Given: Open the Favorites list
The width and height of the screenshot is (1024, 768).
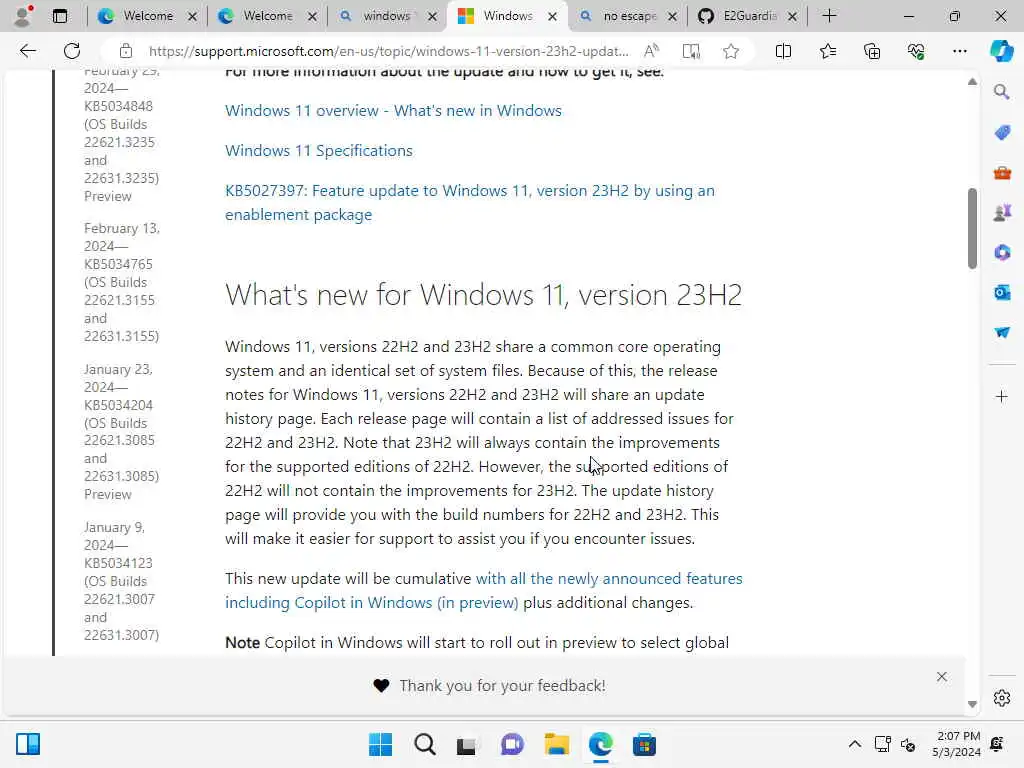Looking at the screenshot, I should coord(827,51).
